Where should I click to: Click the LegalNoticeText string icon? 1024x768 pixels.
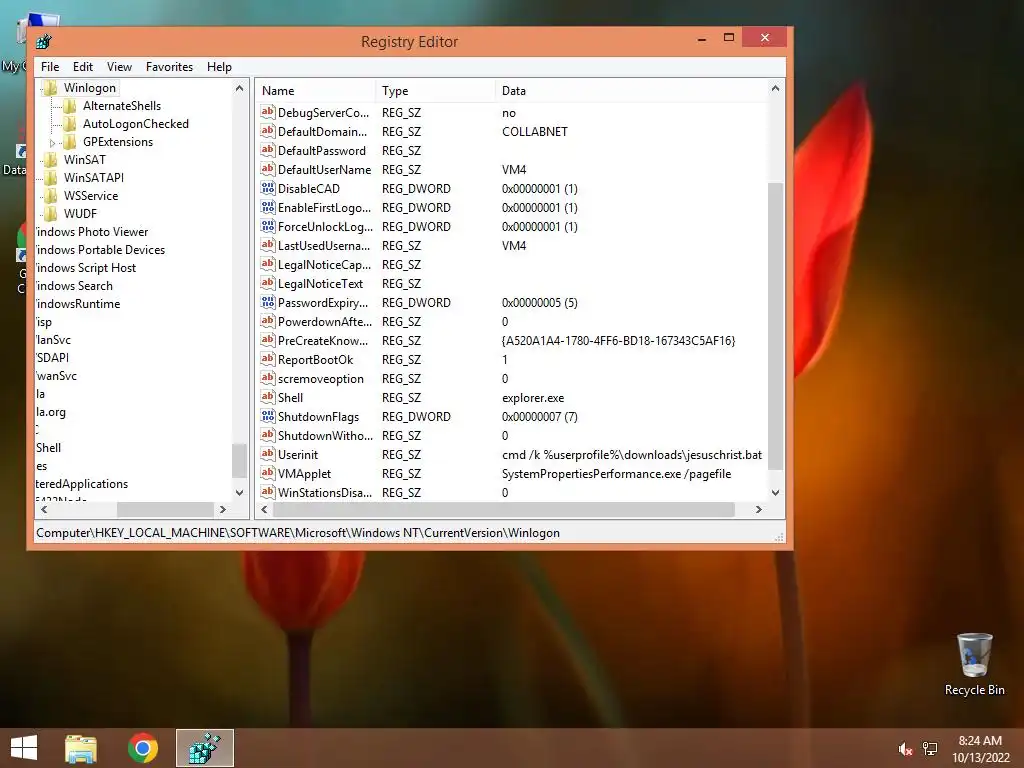coord(268,283)
